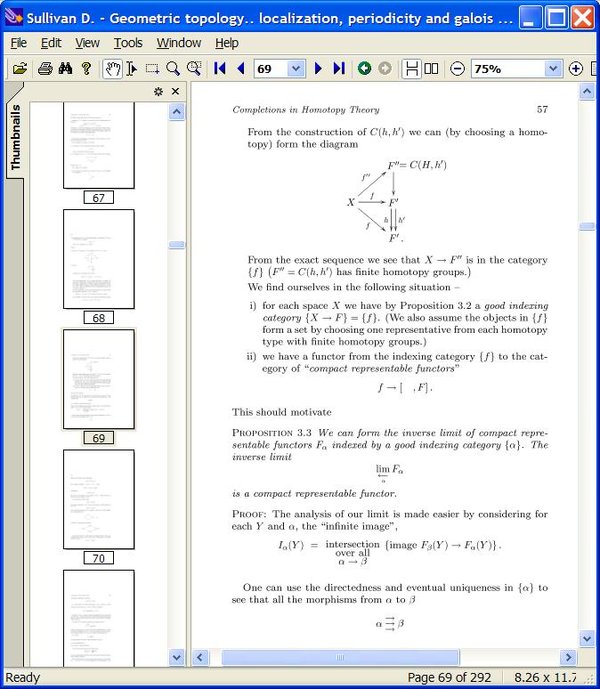Select the marquee zoom tool
This screenshot has width=600, height=689.
point(194,69)
